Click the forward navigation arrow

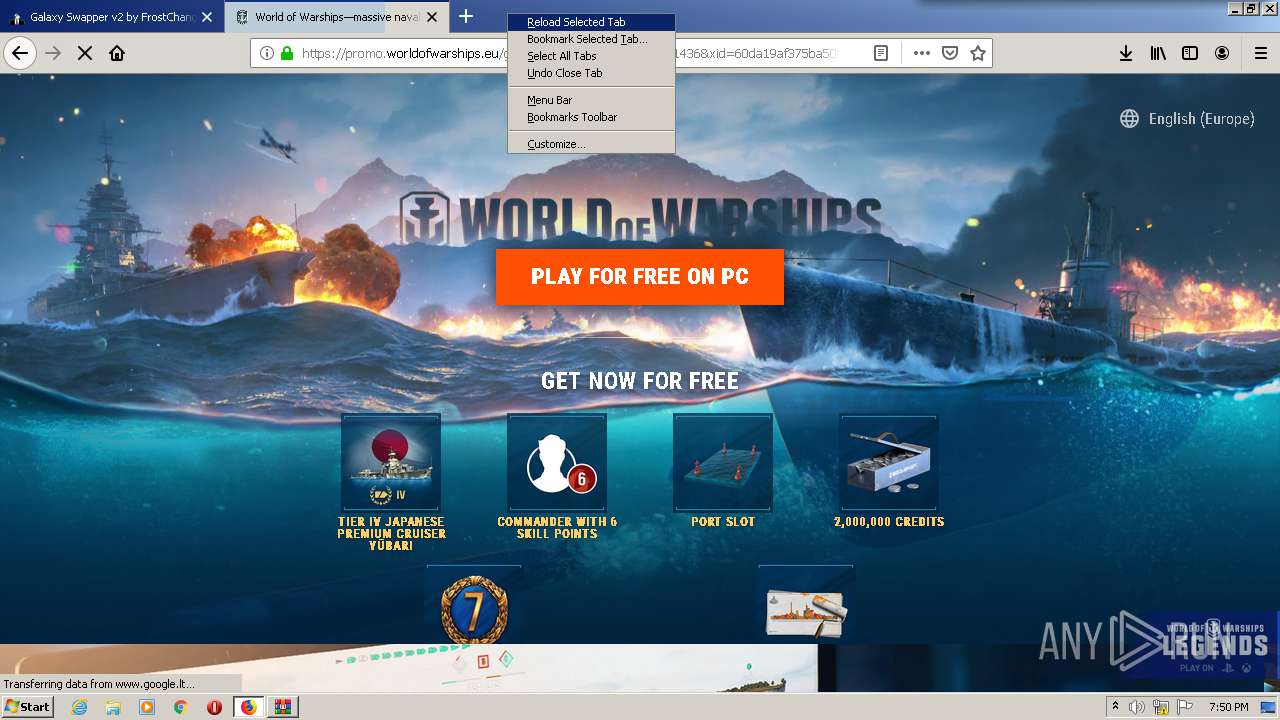(53, 53)
